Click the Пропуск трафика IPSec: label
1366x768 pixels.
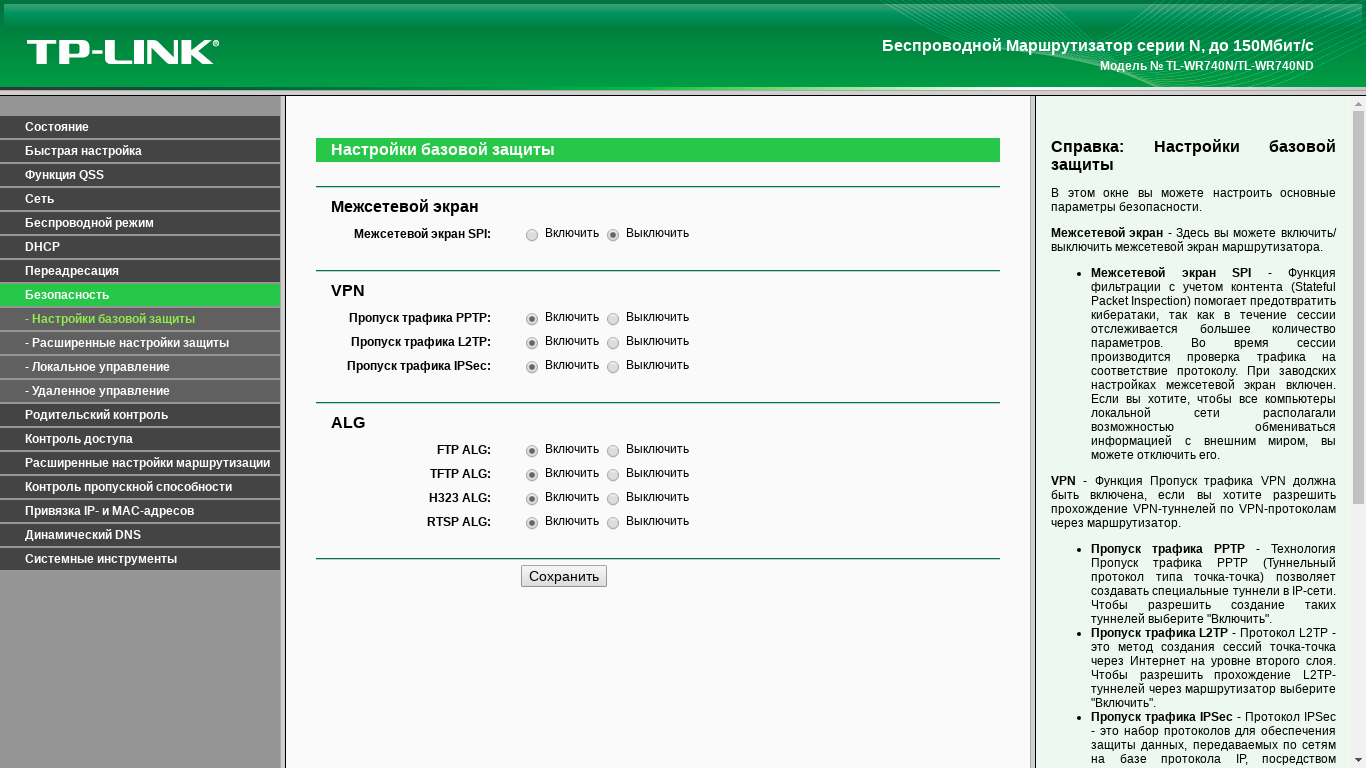tap(419, 366)
